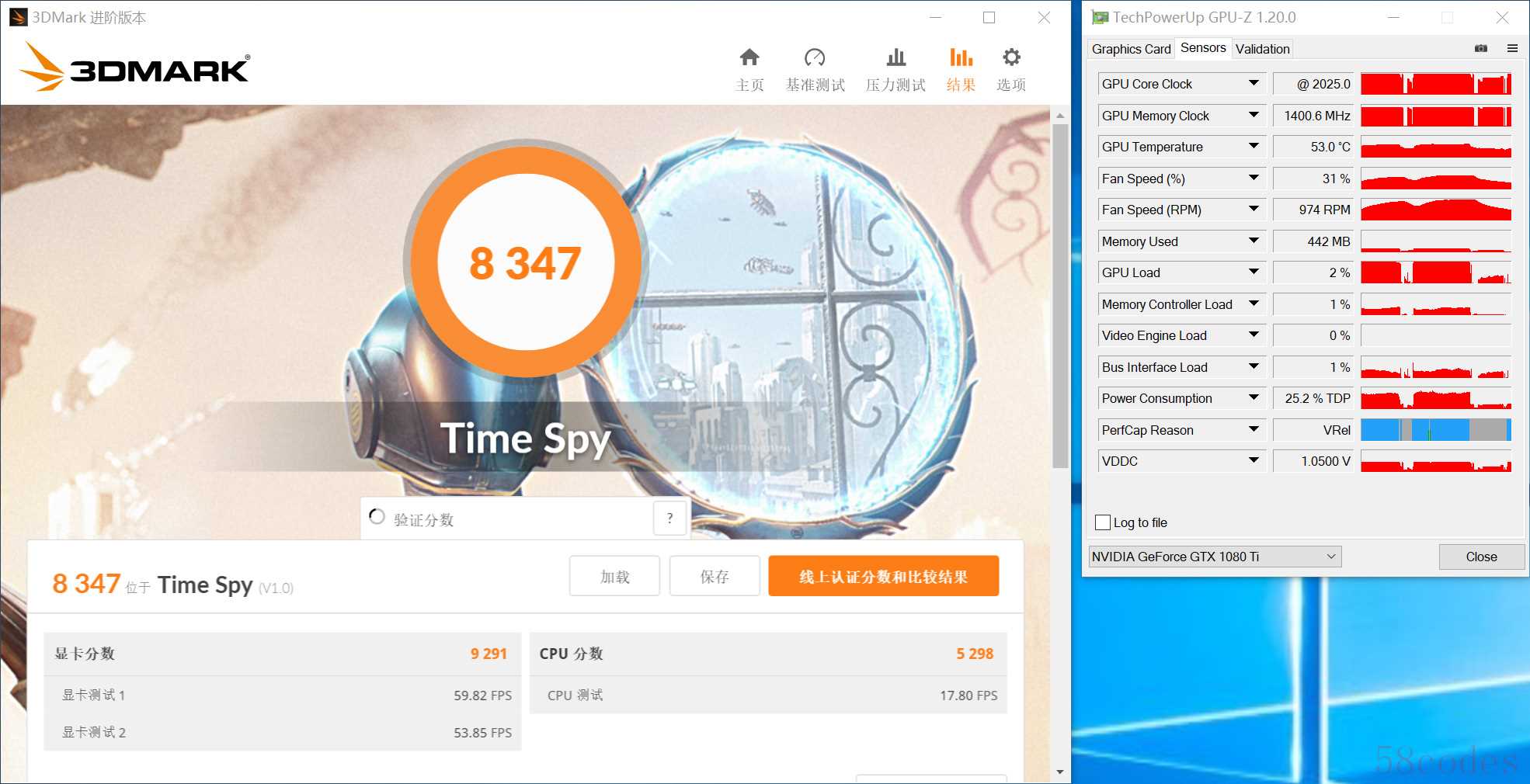The width and height of the screenshot is (1530, 784).
Task: Click 显卡分数 9 291 score row
Action: pos(283,654)
